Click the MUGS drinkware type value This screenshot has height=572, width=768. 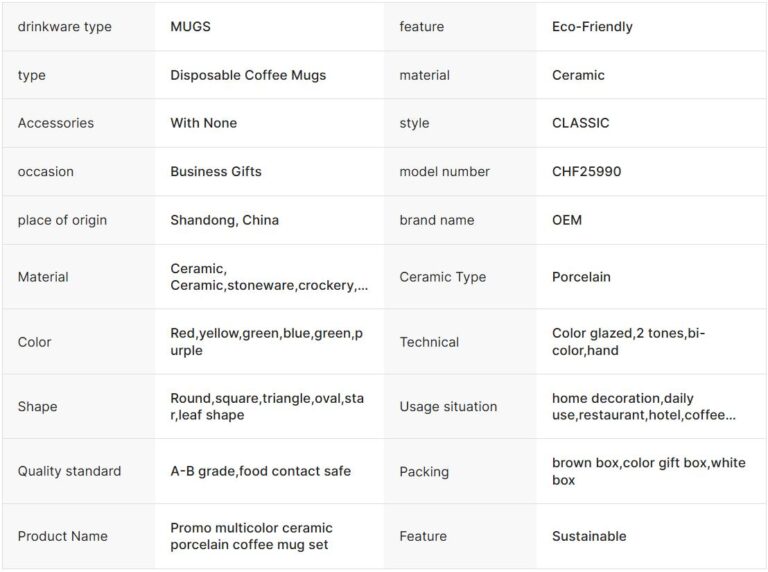pyautogui.click(x=190, y=27)
